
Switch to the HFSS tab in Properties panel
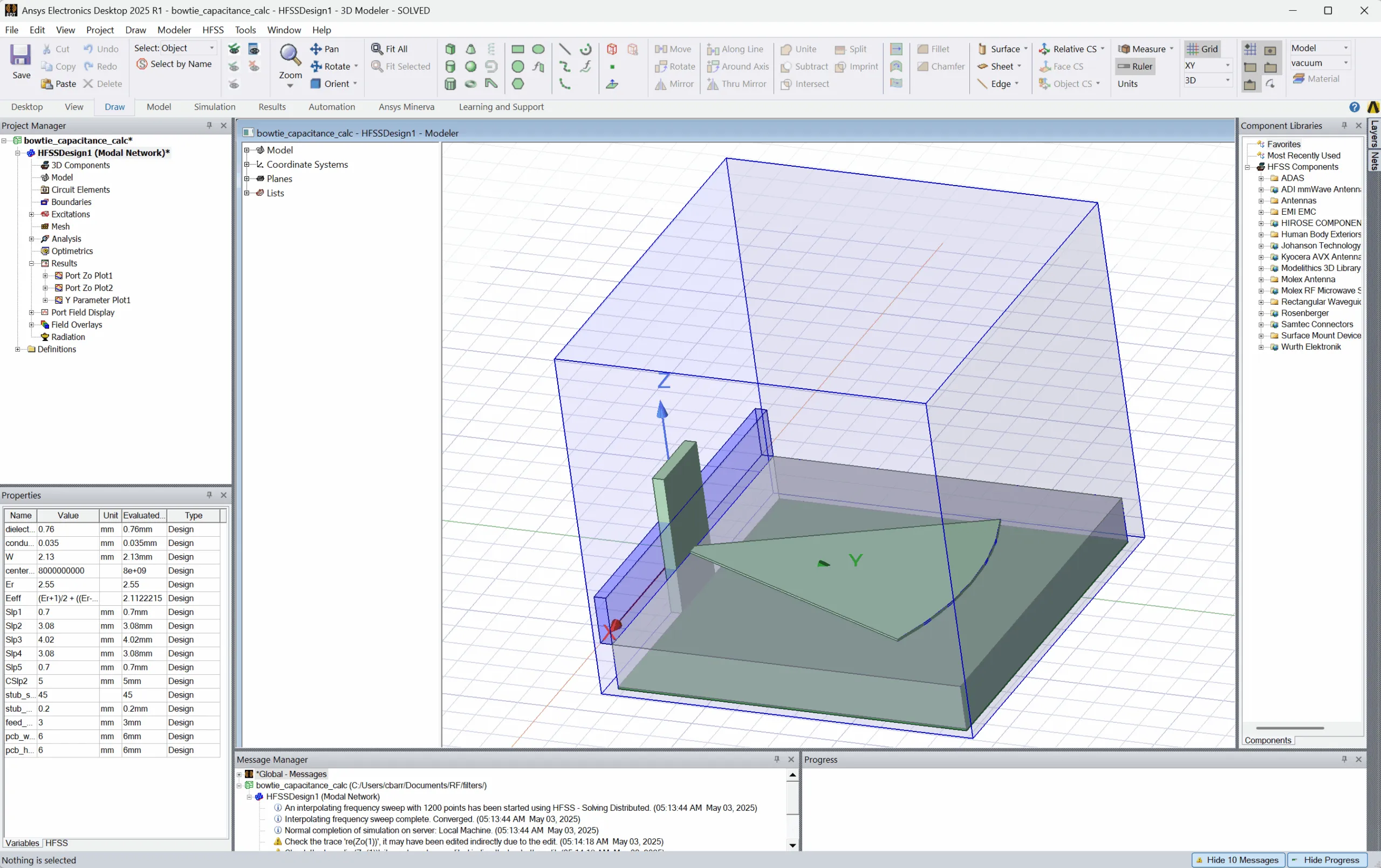pos(56,843)
